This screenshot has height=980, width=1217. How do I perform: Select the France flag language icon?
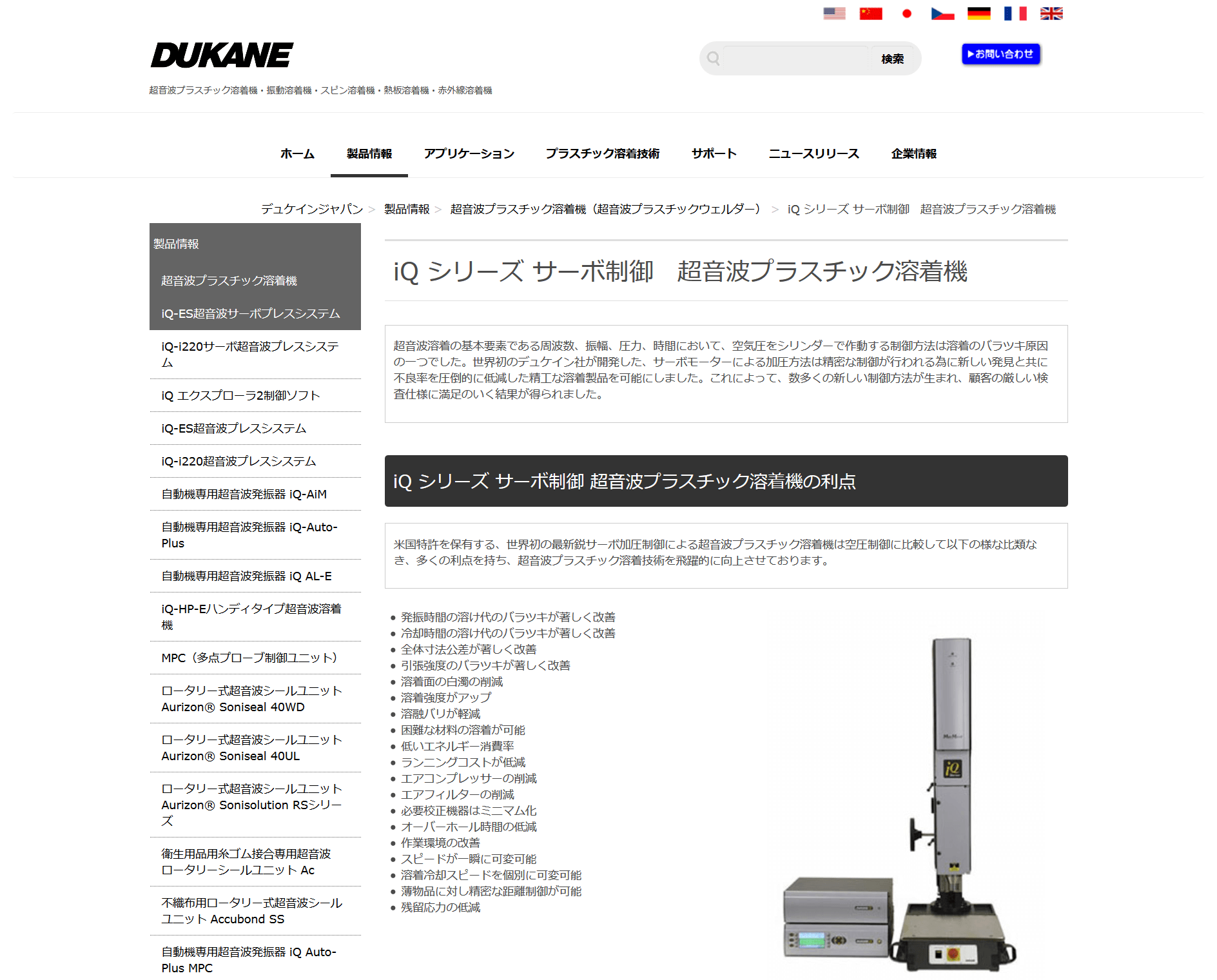pyautogui.click(x=1015, y=14)
